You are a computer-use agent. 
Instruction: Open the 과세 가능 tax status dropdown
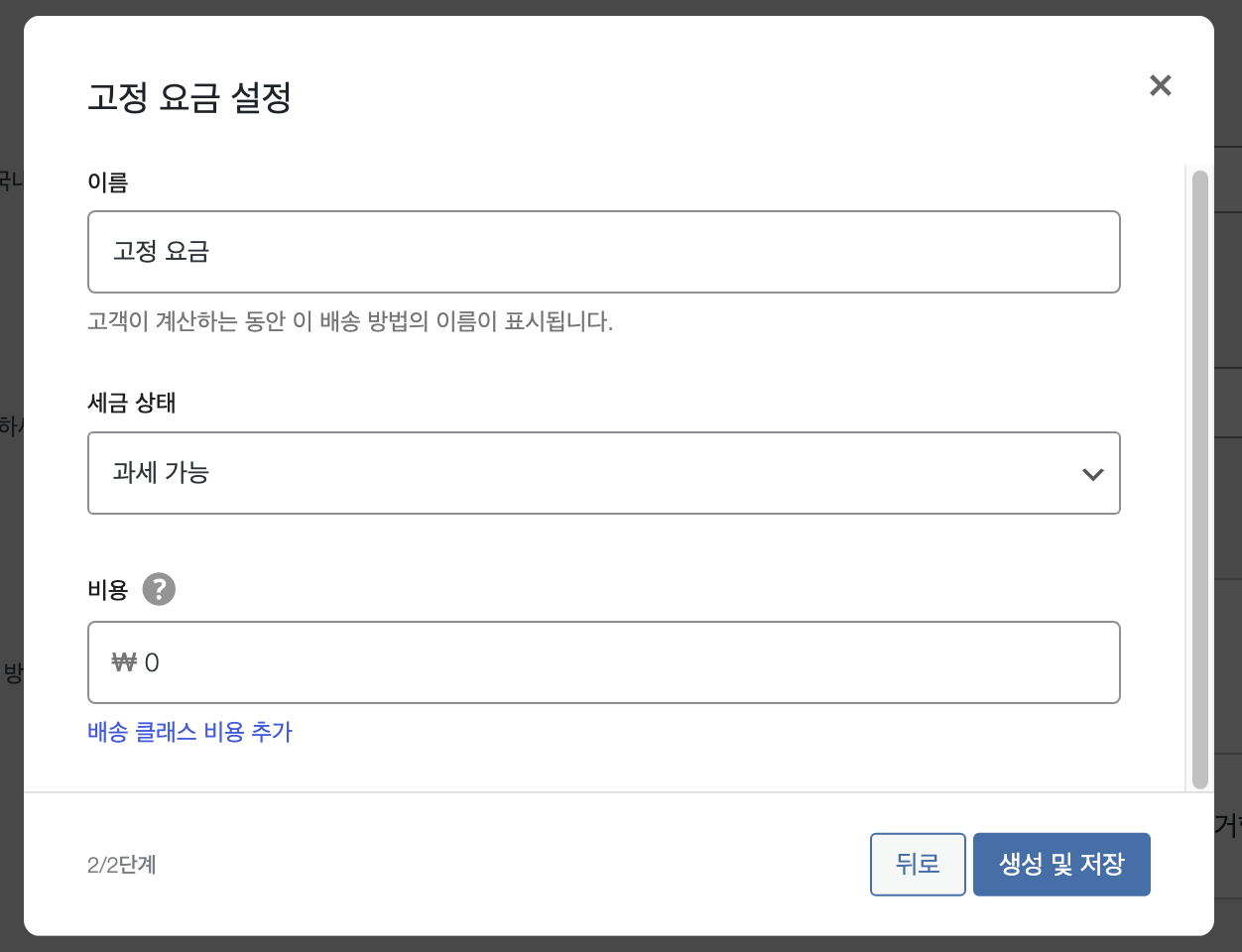tap(604, 473)
